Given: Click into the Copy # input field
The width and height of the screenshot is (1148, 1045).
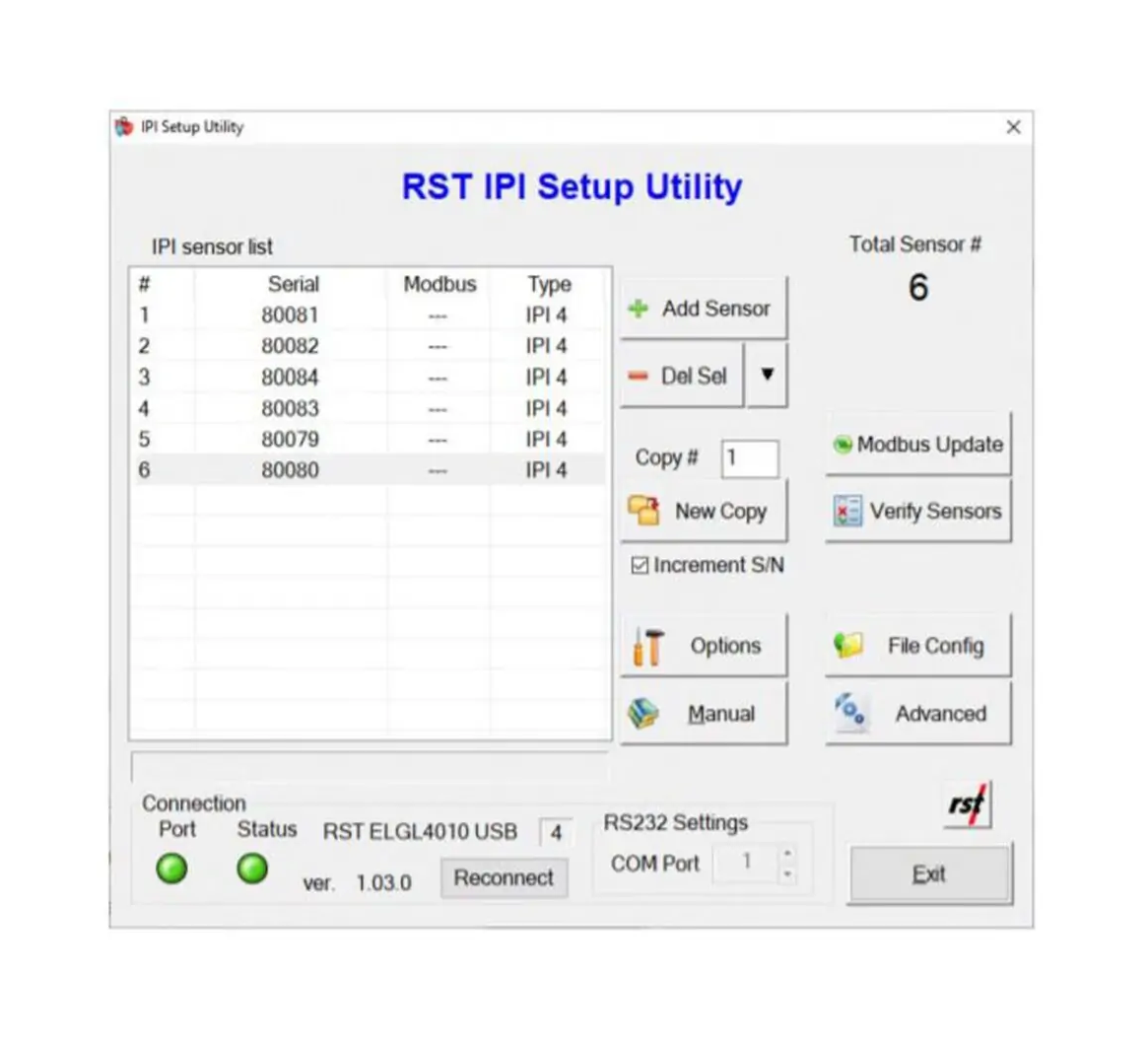Looking at the screenshot, I should 750,458.
